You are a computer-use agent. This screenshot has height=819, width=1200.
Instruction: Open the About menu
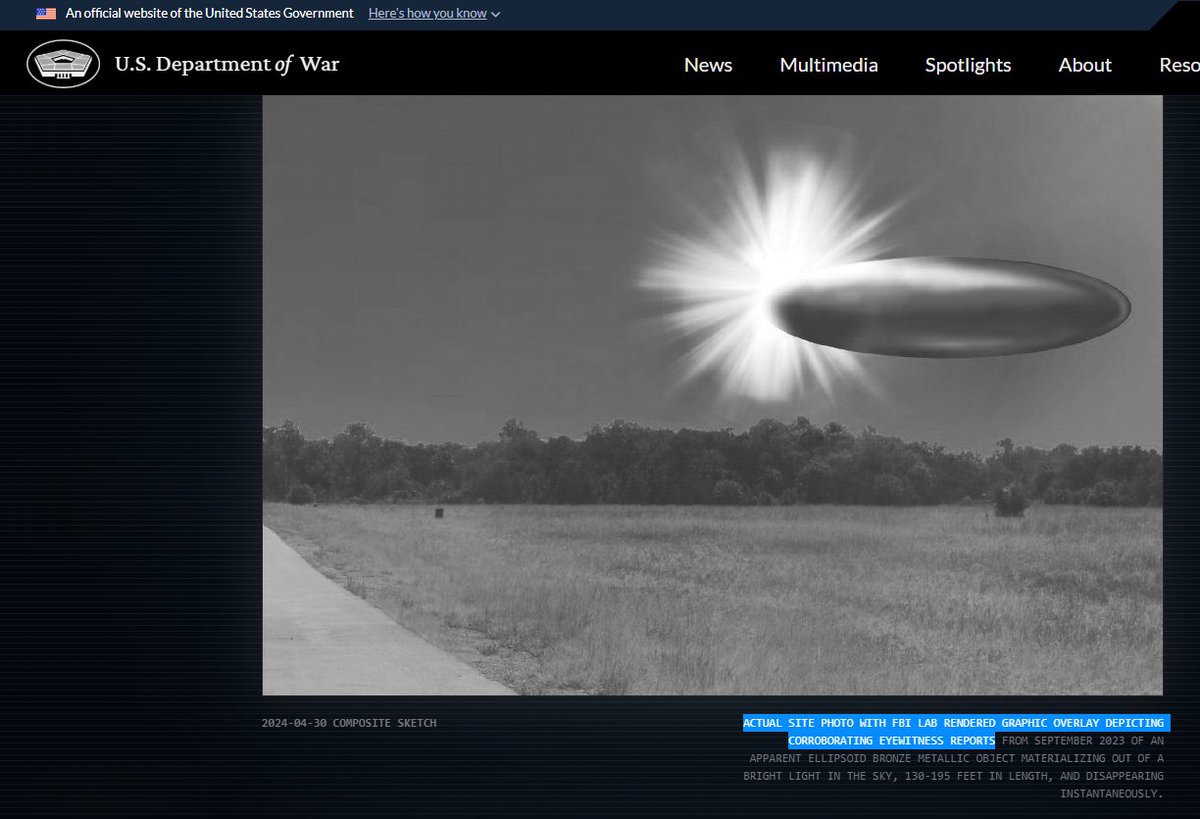[x=1085, y=65]
